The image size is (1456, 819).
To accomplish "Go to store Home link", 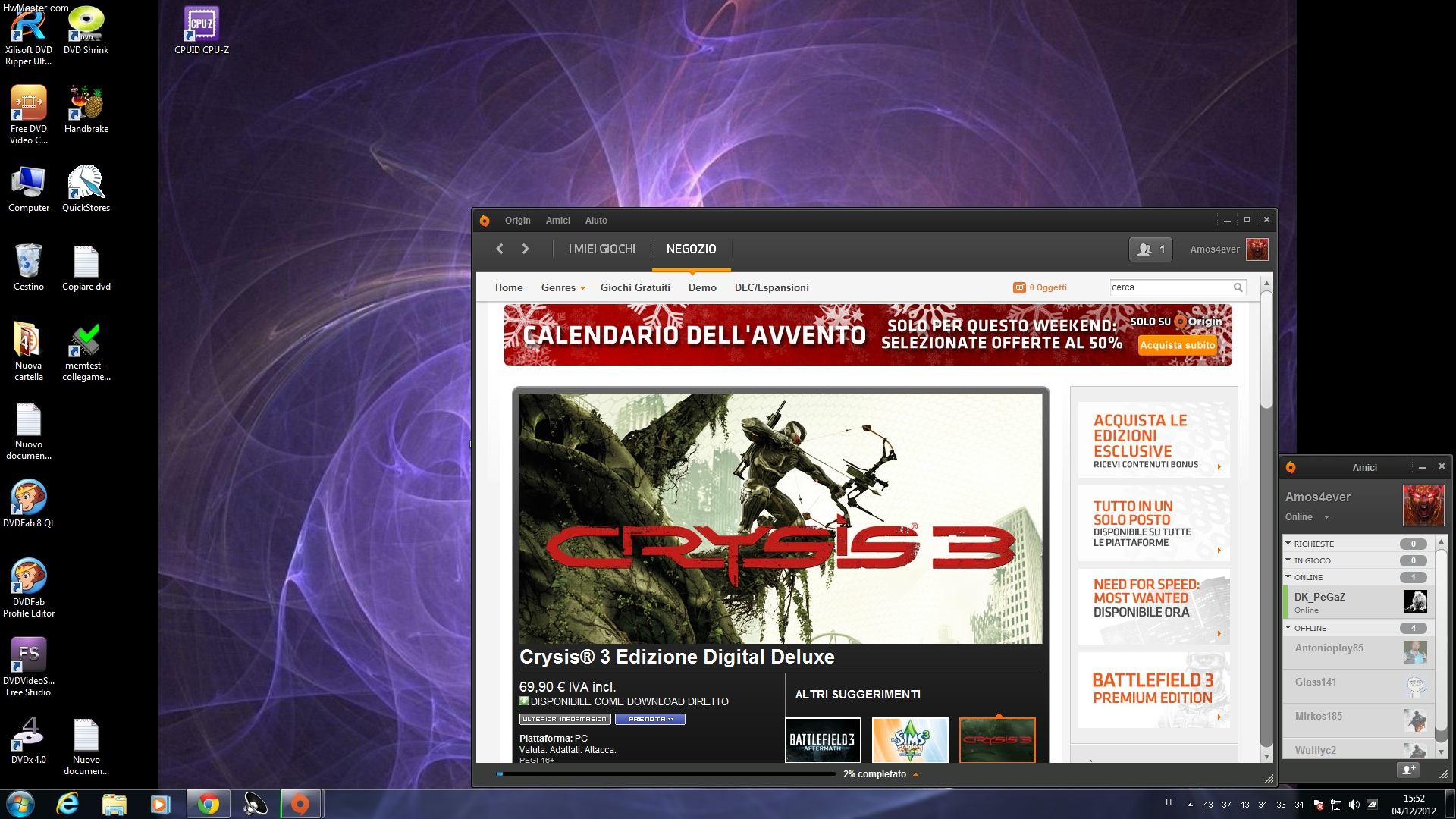I will click(509, 287).
